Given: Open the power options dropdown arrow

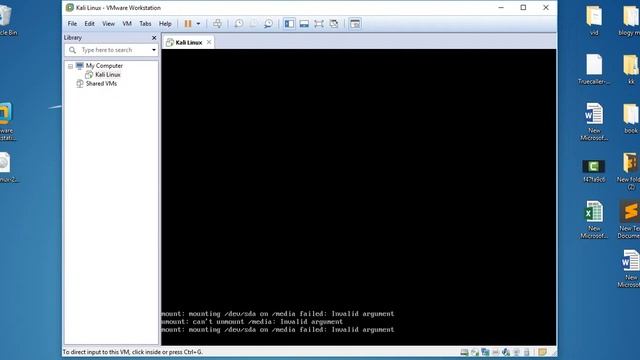Looking at the screenshot, I should [198, 24].
